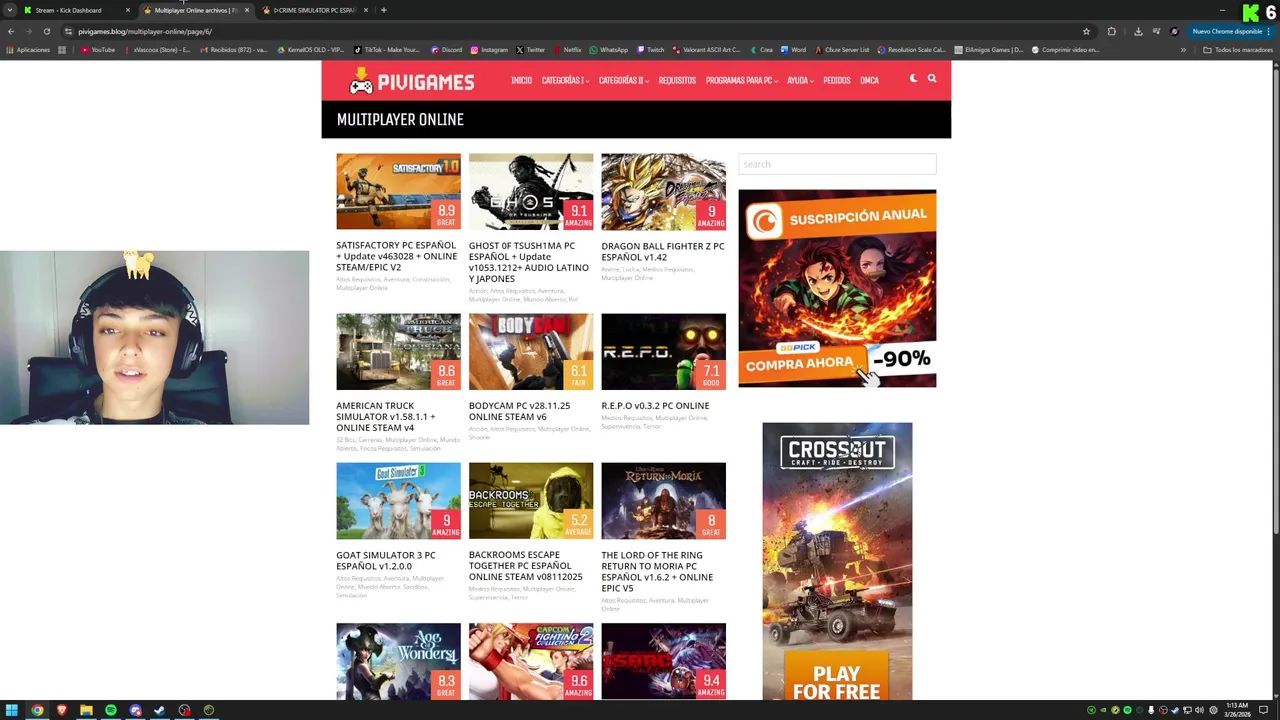Open Age of Wonders thumbnail
The width and height of the screenshot is (1280, 720).
point(398,661)
